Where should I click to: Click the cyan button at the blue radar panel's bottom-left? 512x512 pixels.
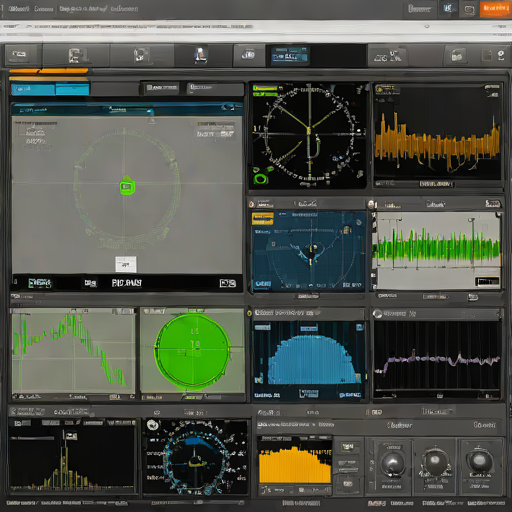[x=263, y=284]
